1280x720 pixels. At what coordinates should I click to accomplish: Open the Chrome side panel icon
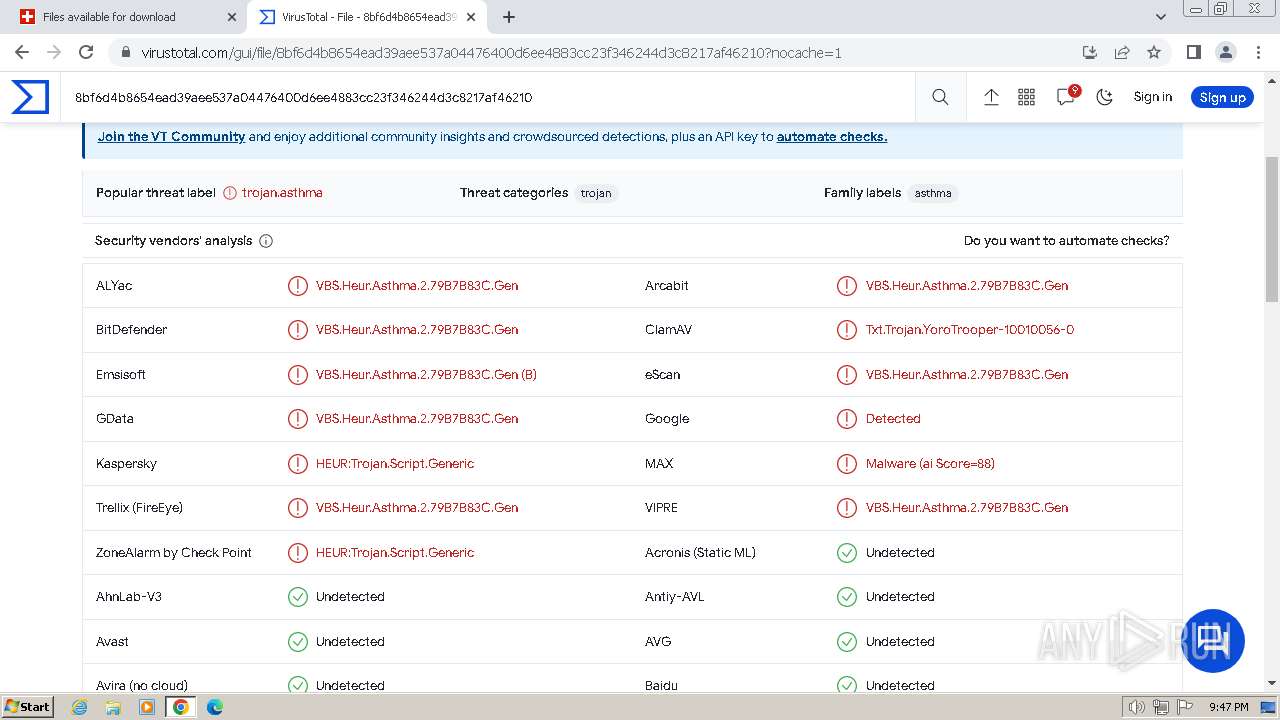pyautogui.click(x=1193, y=52)
